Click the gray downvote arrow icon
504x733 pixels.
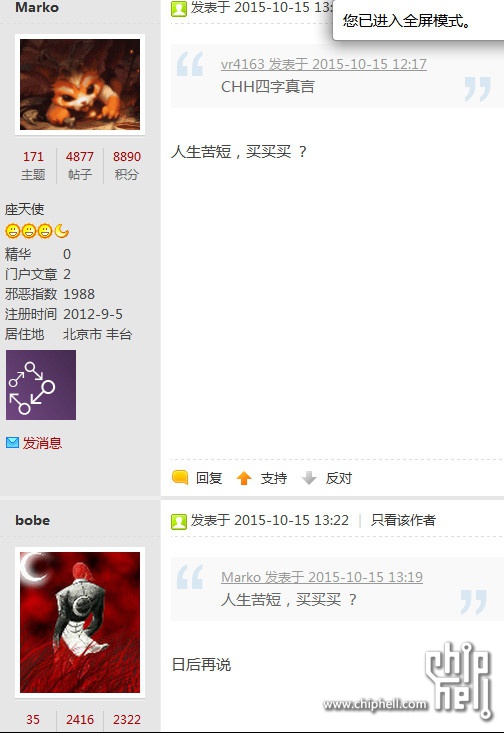tap(309, 478)
